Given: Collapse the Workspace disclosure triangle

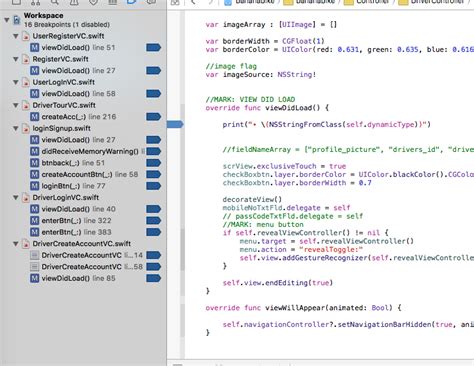Looking at the screenshot, I should [x=7, y=20].
